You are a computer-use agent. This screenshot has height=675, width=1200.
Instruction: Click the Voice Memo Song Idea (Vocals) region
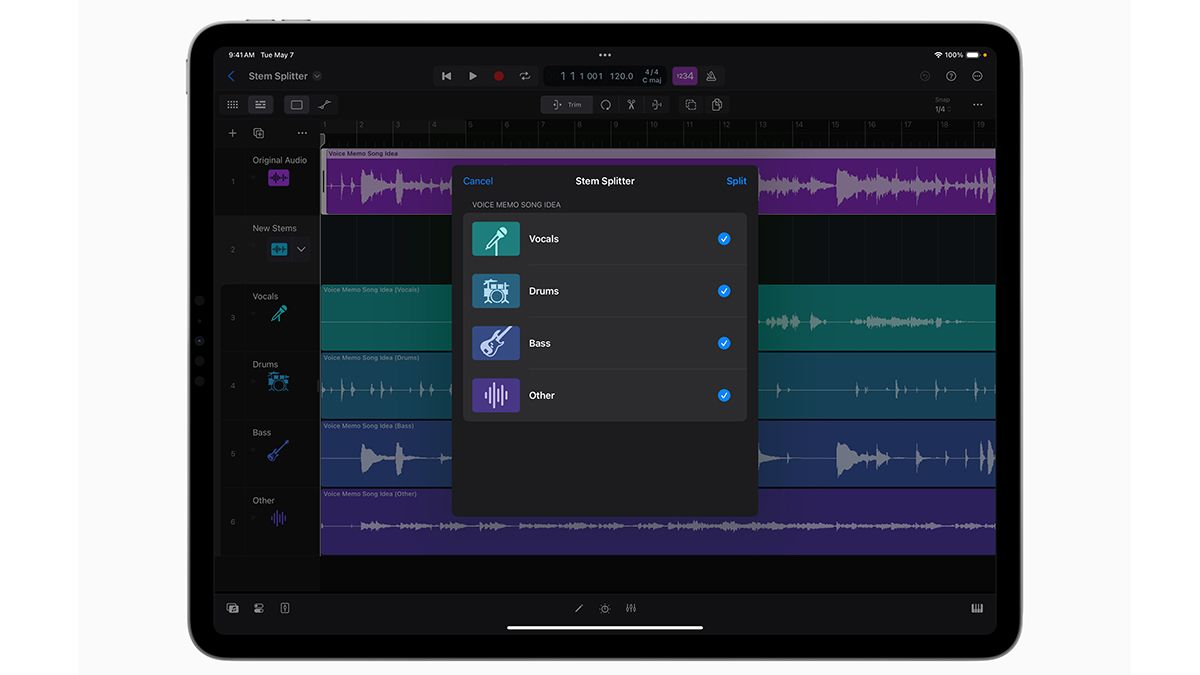386,318
